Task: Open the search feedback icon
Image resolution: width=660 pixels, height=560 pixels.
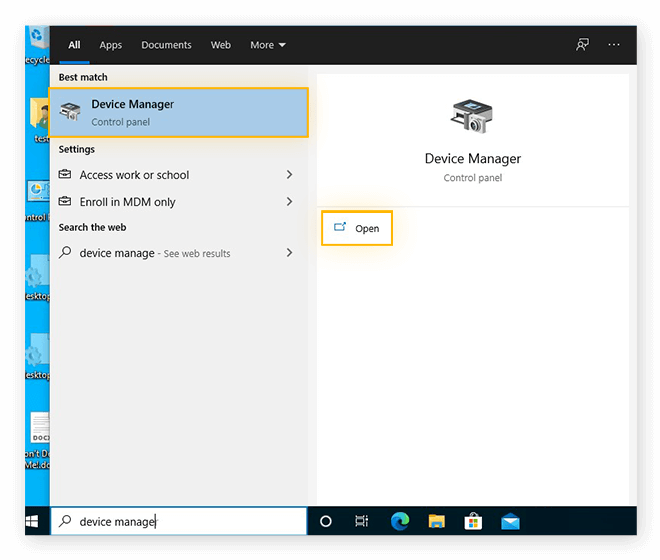Action: (583, 45)
